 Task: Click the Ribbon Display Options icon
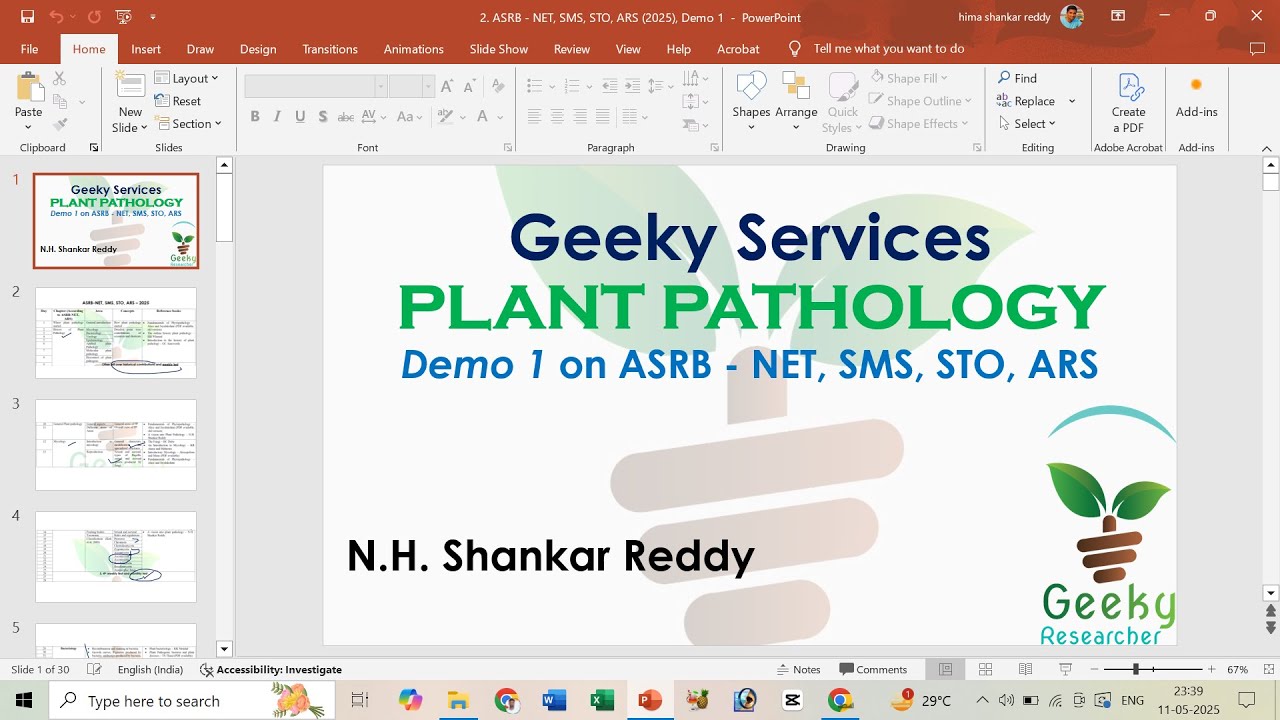tap(1119, 16)
